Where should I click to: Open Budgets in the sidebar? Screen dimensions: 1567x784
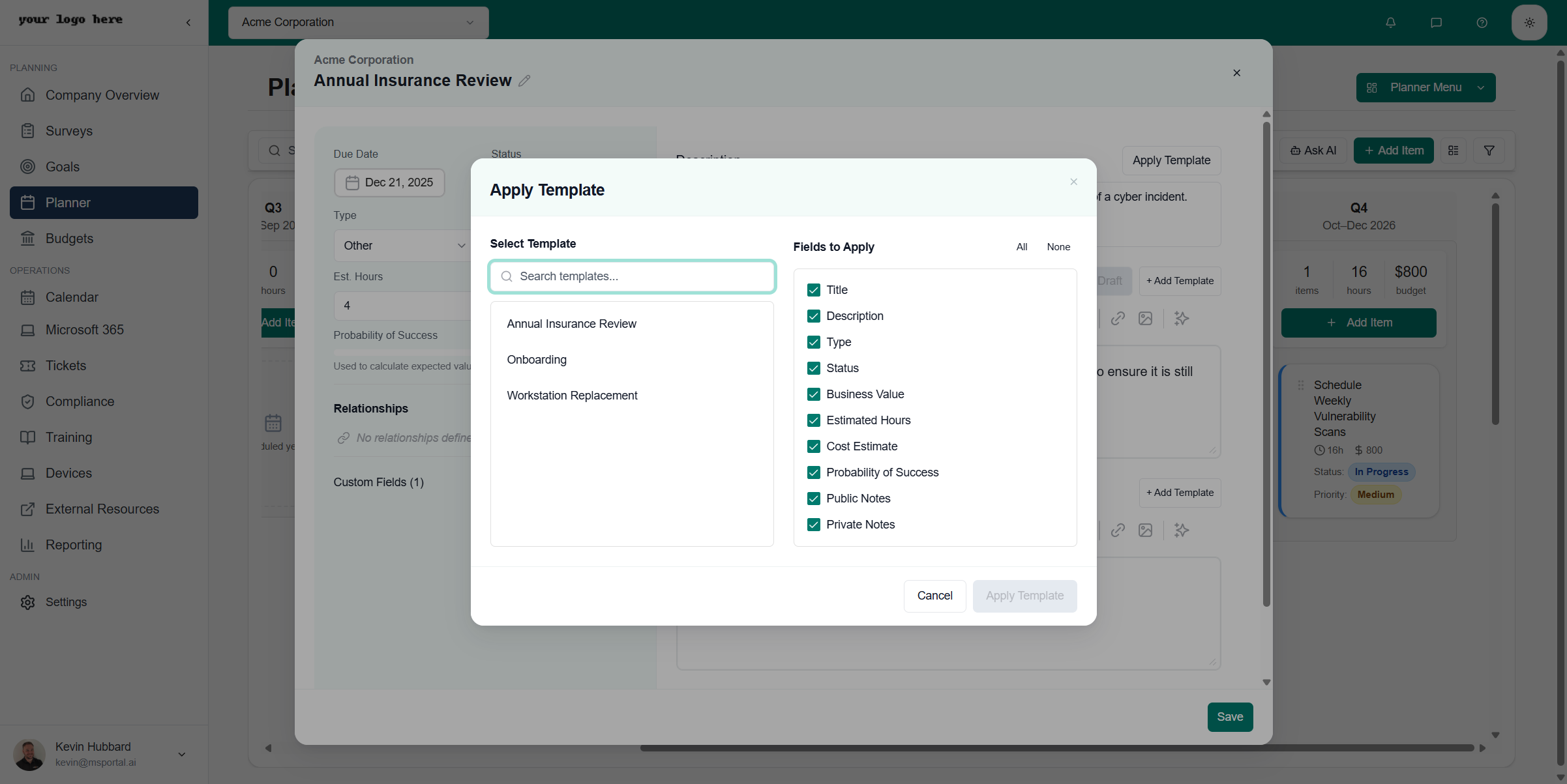(x=69, y=239)
